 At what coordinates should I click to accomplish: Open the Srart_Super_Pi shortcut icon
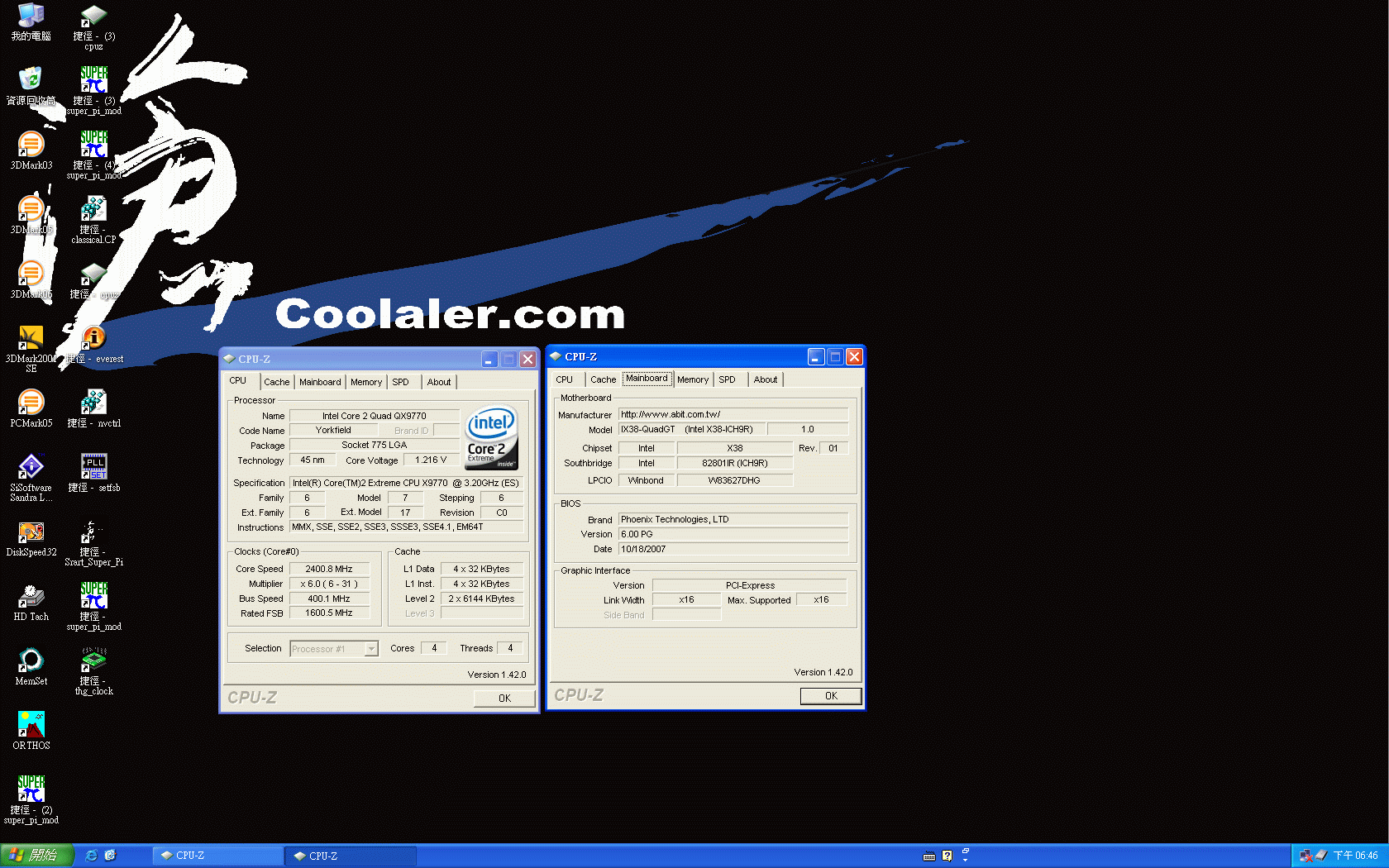click(93, 542)
